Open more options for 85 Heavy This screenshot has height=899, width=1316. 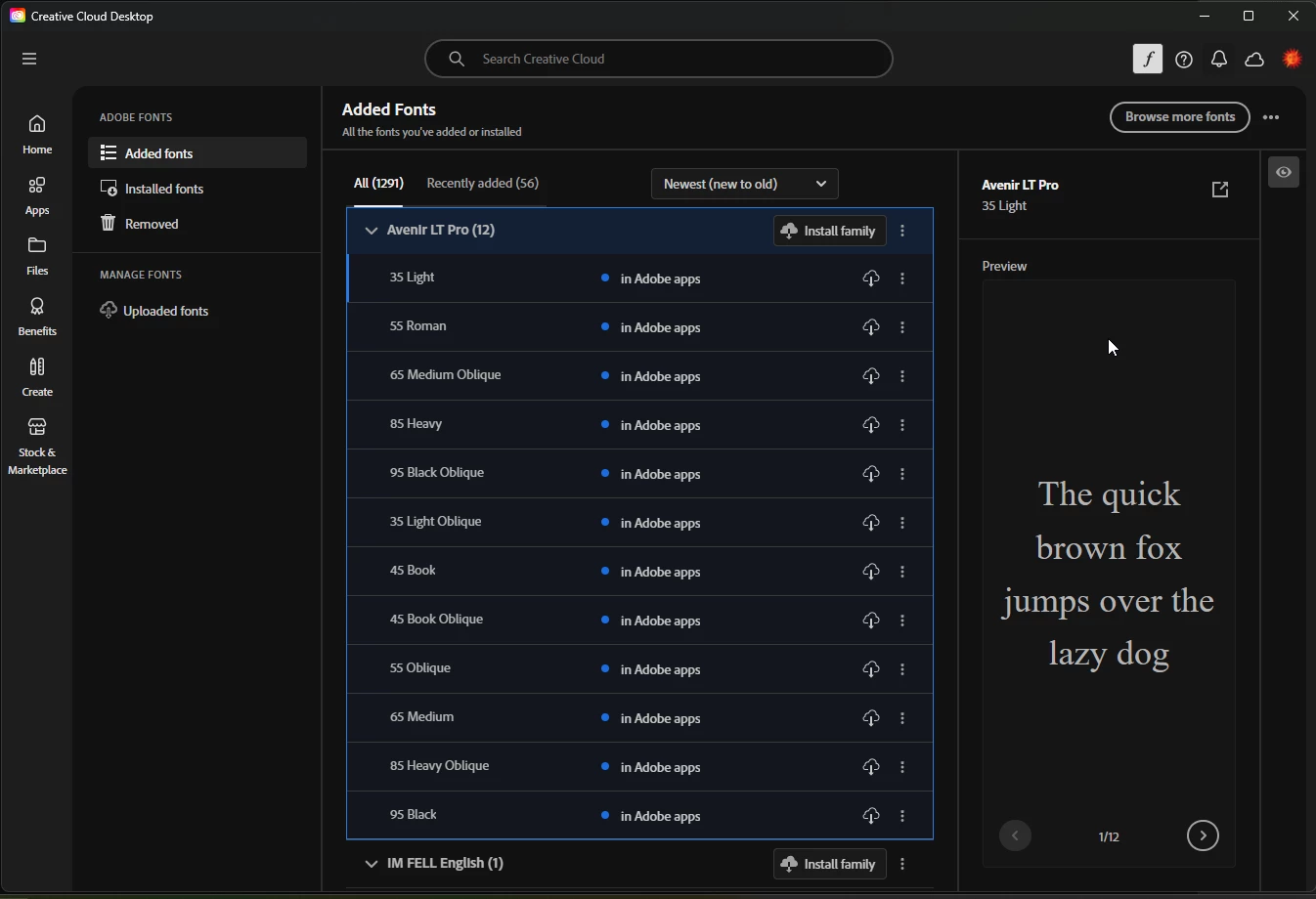pos(902,425)
